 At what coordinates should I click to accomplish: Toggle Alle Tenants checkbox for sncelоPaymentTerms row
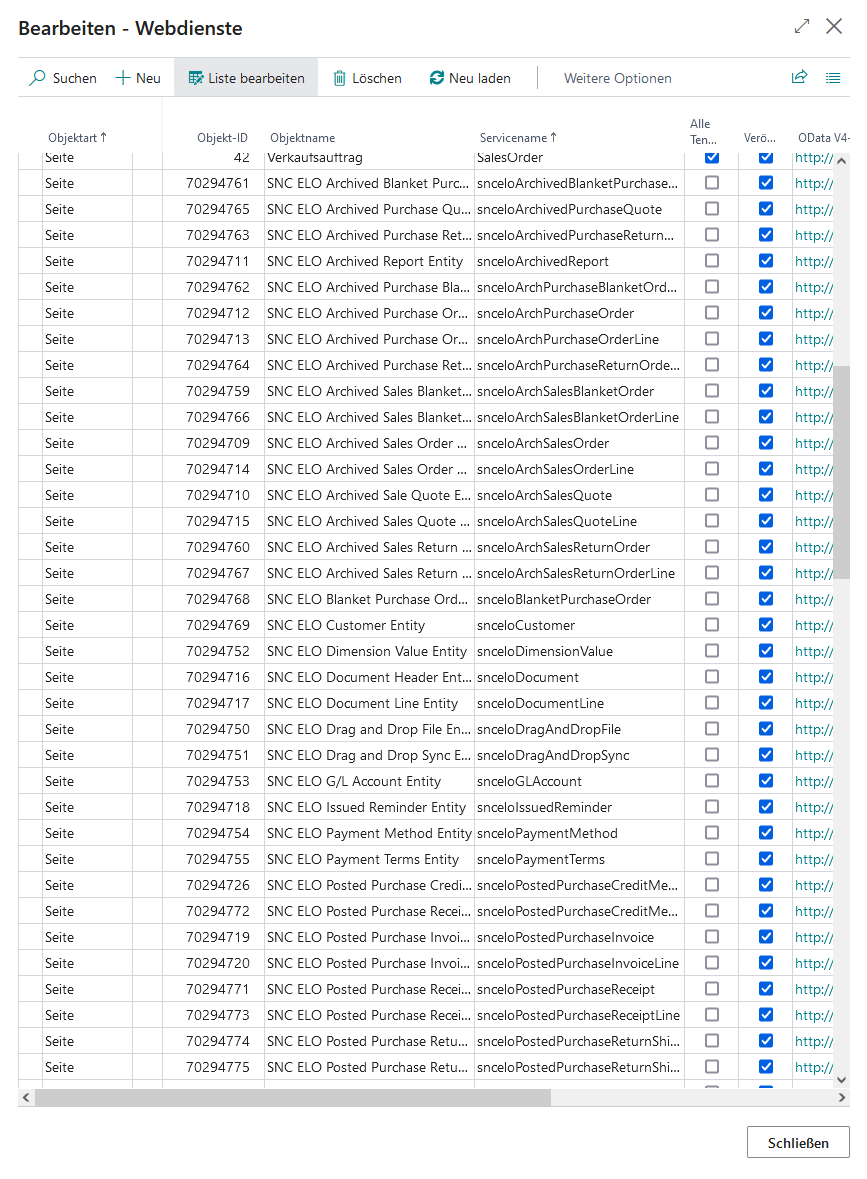coord(712,859)
